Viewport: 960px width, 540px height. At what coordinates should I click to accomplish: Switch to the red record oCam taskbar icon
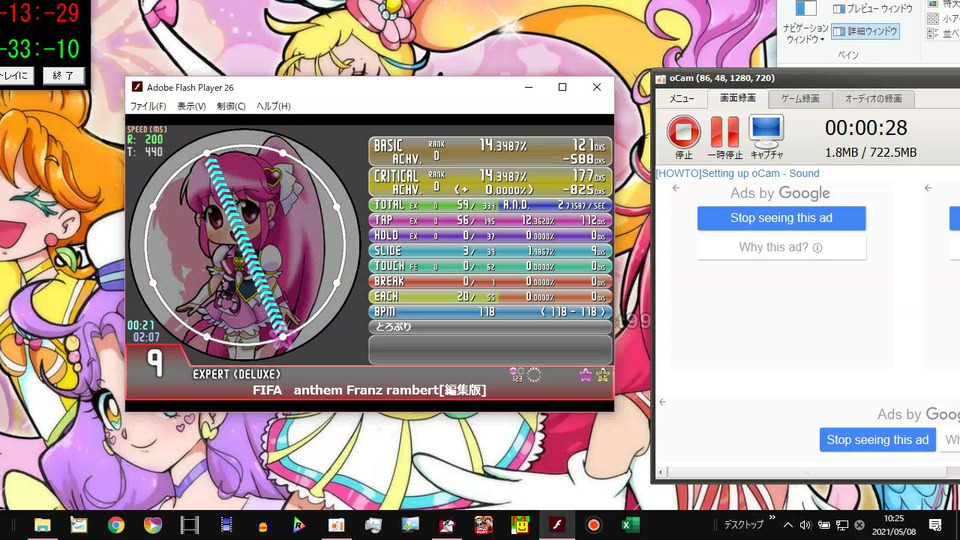point(593,525)
